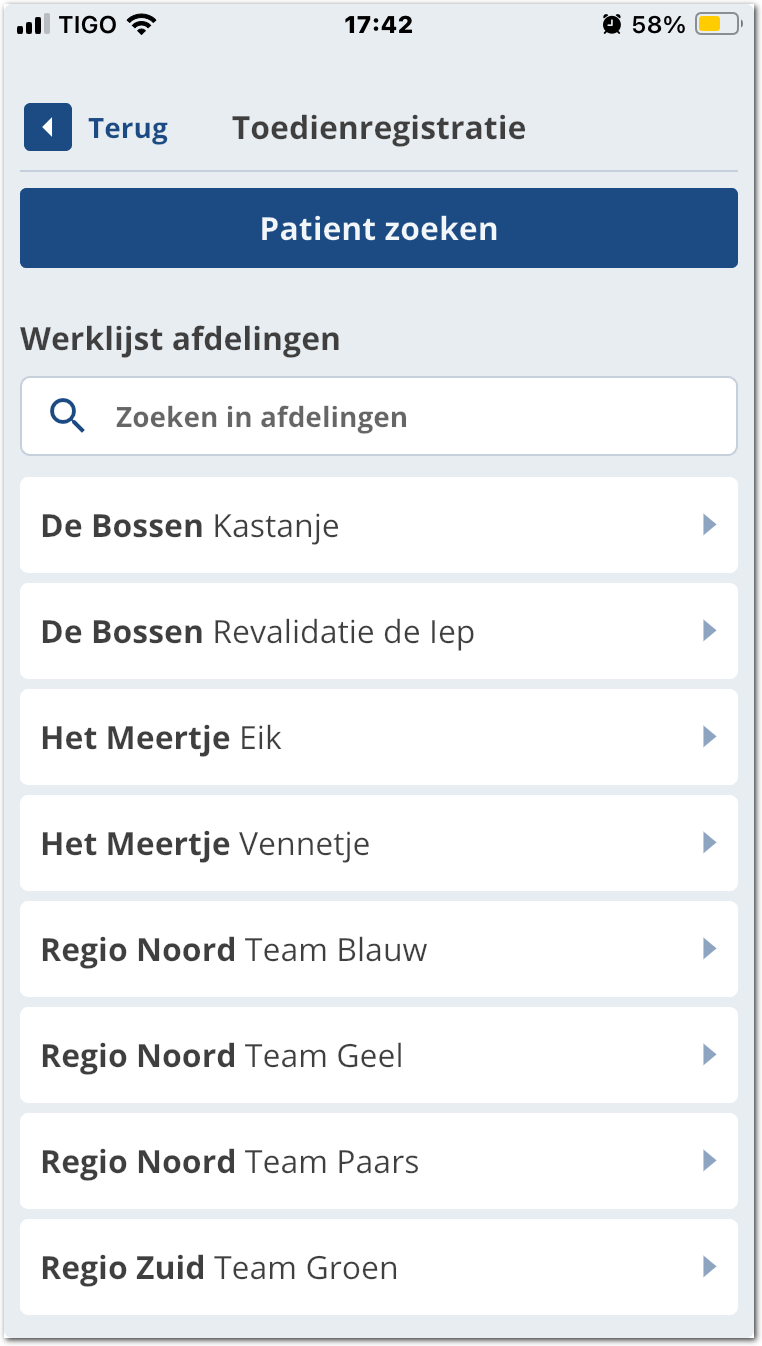The height and width of the screenshot is (1346, 762).
Task: Go back via the Terug link
Action: [x=128, y=128]
